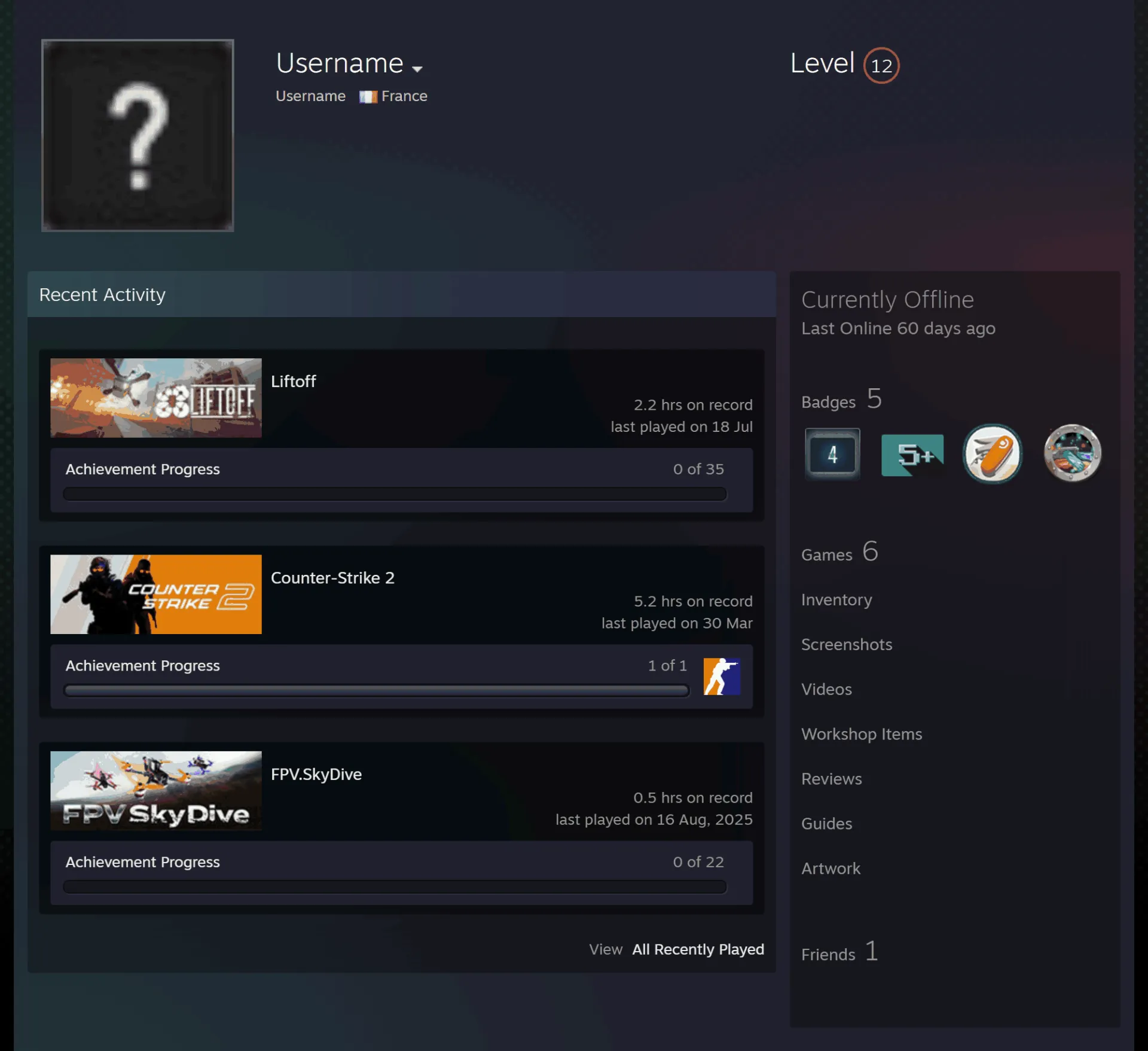
Task: Click the 'Currently Offline' status text
Action: (887, 300)
